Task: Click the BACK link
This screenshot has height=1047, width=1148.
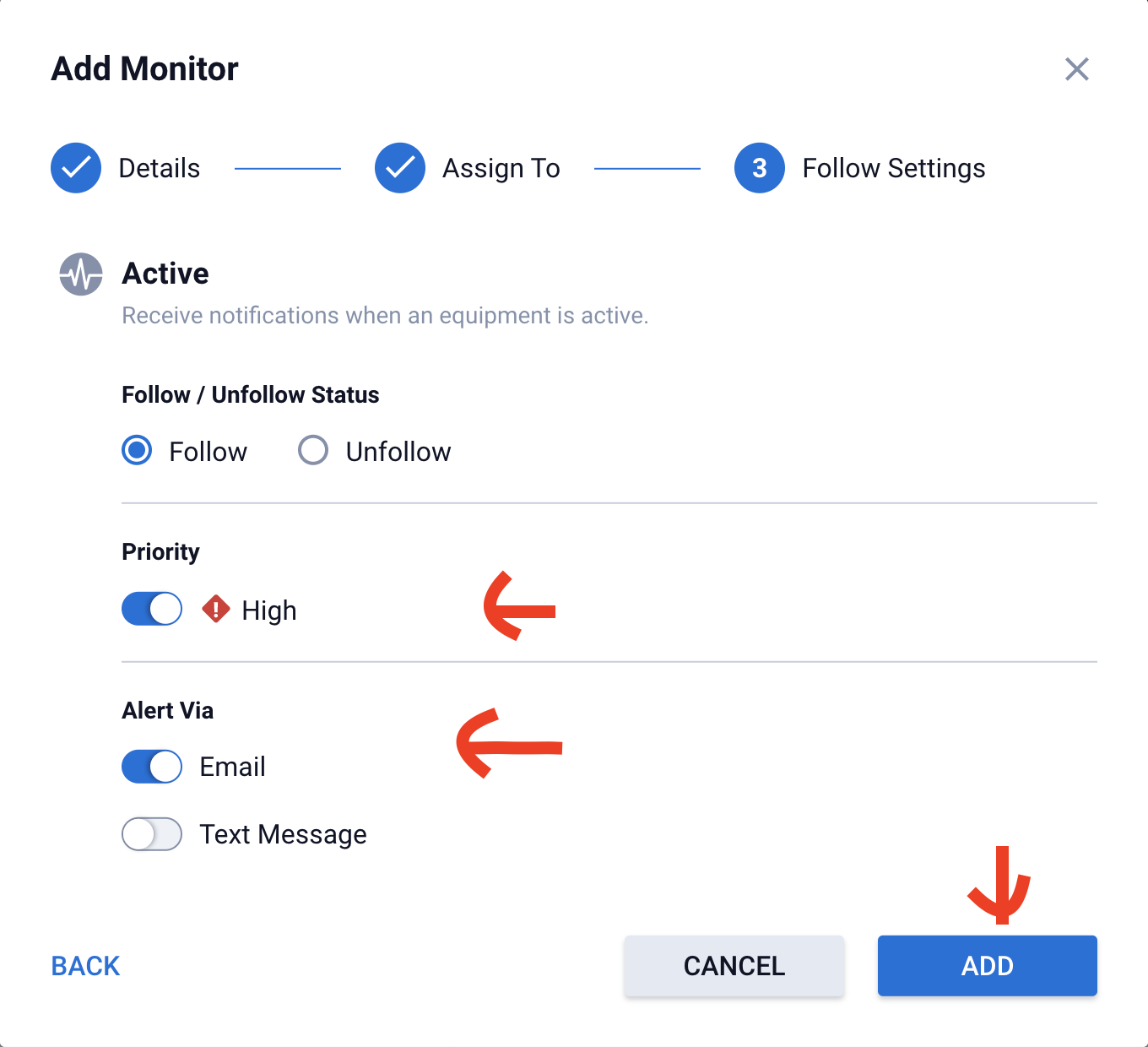Action: click(86, 966)
